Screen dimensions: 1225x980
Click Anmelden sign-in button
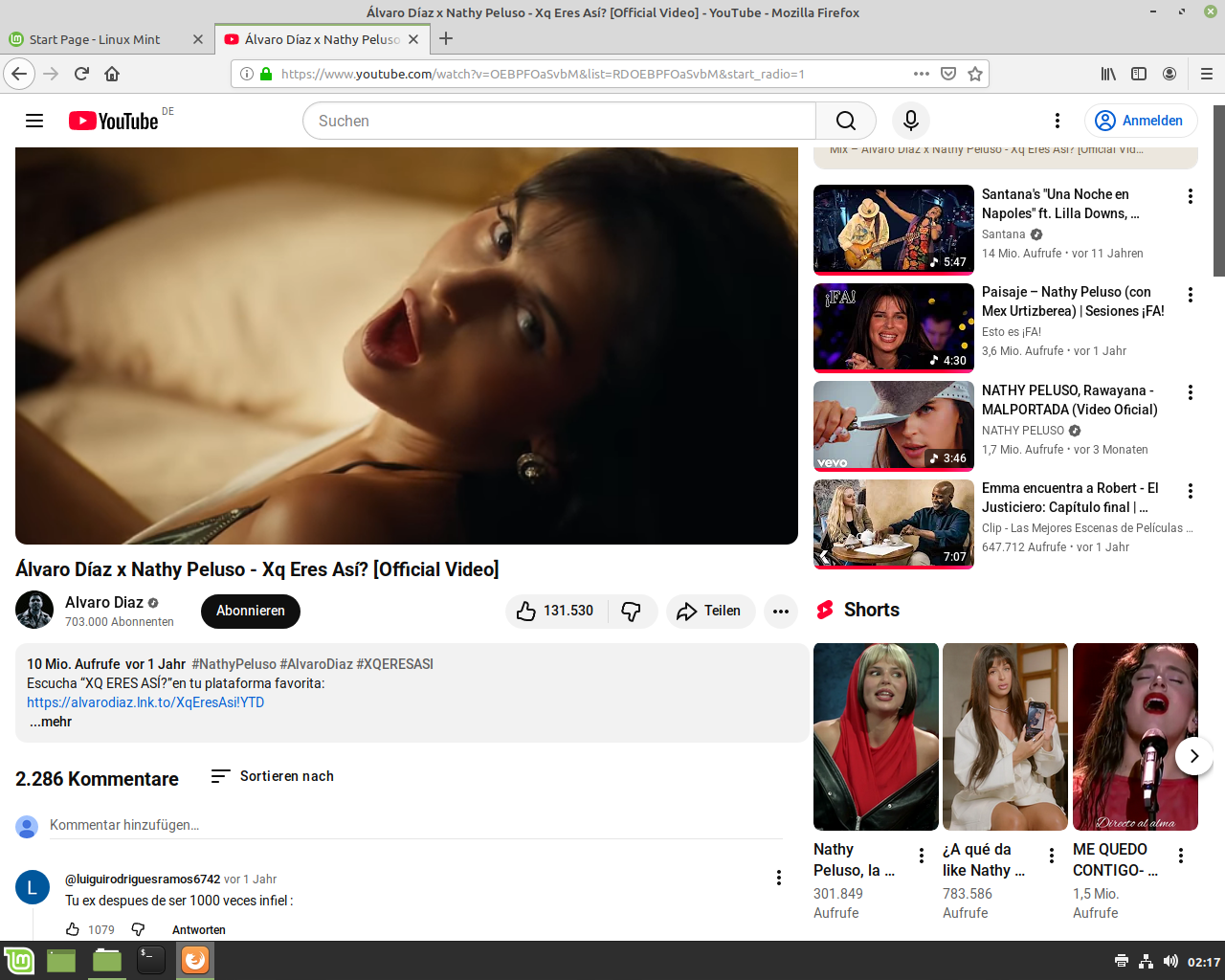point(1141,121)
